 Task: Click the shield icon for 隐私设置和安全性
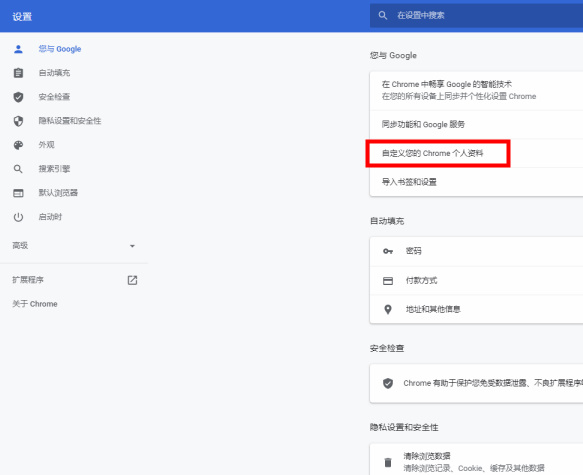18,121
